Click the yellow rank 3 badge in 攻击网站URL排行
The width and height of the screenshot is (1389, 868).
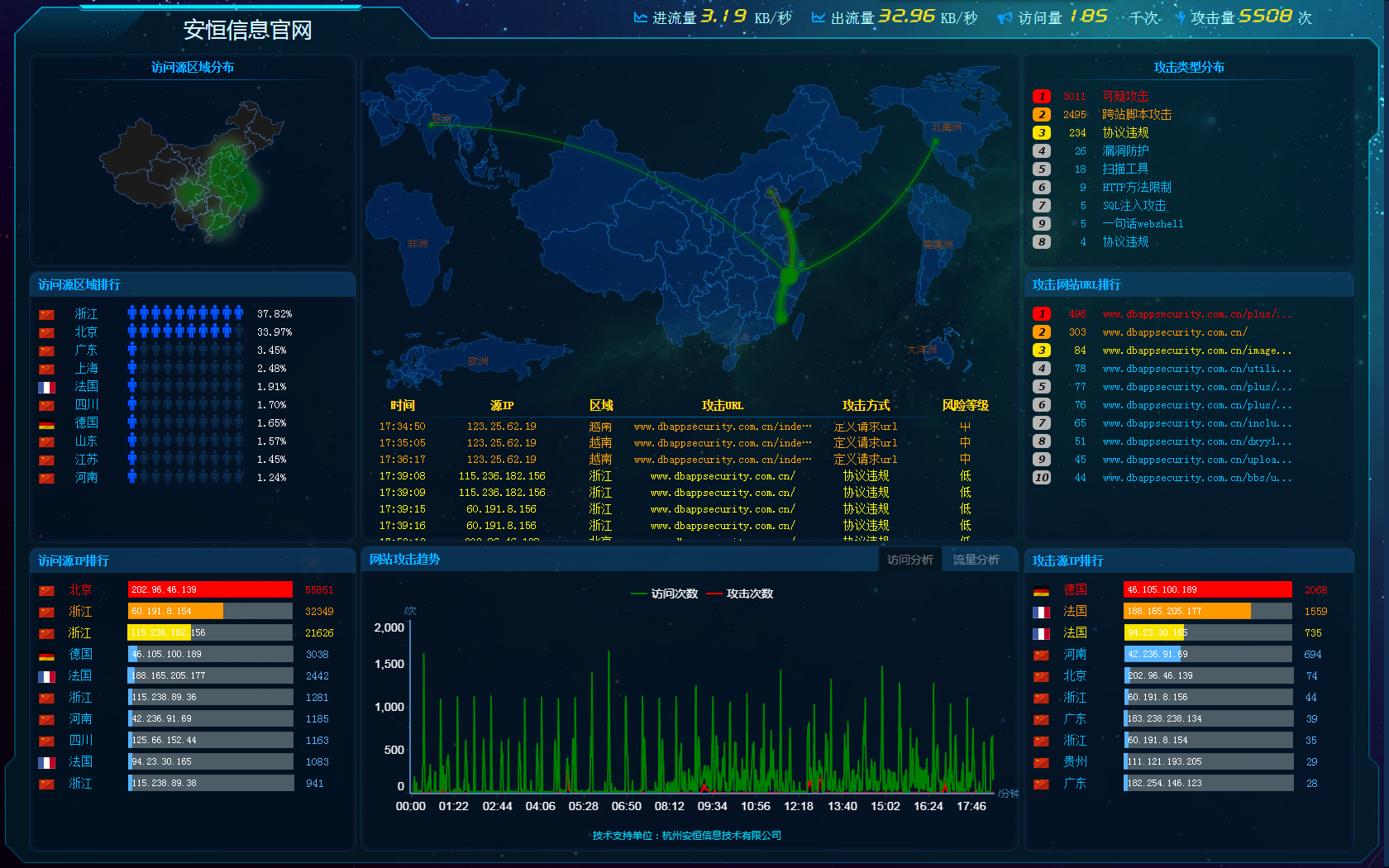(1042, 351)
